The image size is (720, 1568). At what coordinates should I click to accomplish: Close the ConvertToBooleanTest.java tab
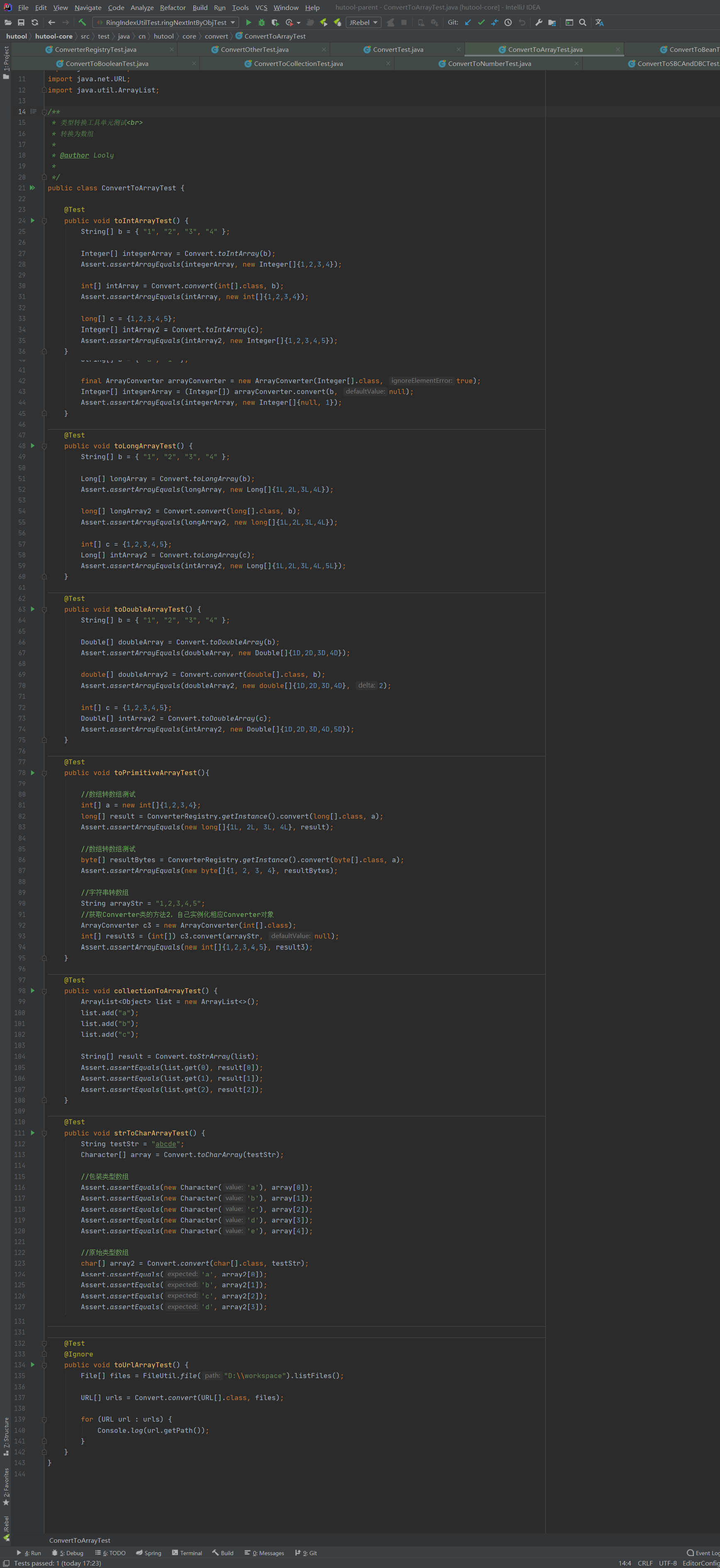194,63
